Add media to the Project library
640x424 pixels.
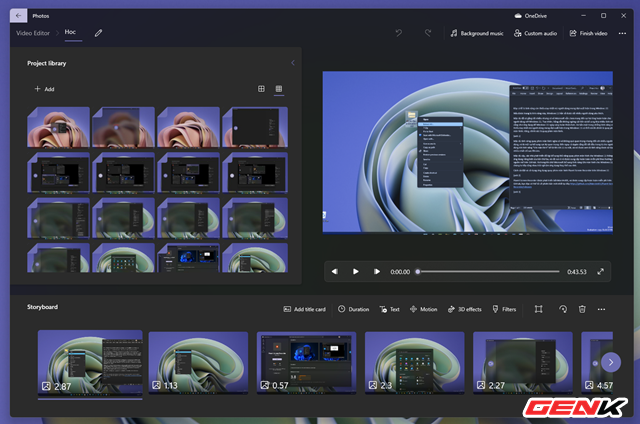pos(44,89)
